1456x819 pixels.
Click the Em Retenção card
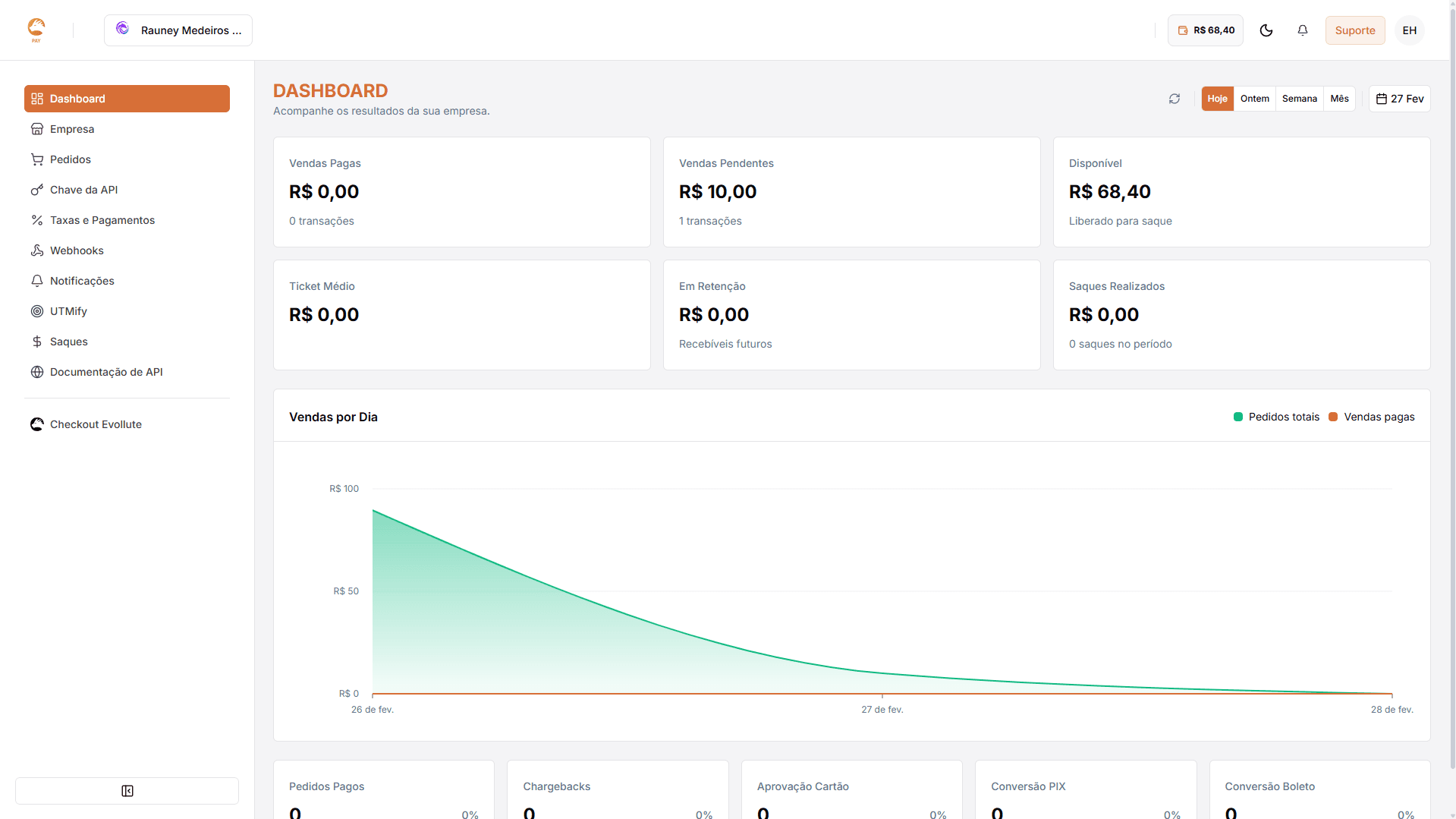click(851, 315)
